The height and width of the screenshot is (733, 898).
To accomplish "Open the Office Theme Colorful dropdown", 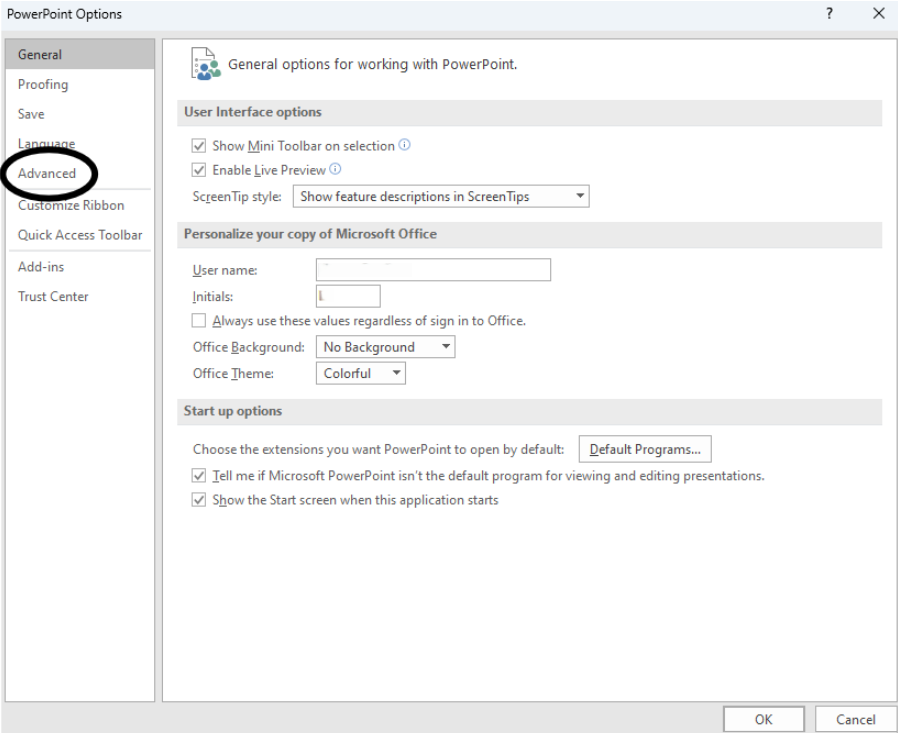I will 361,373.
